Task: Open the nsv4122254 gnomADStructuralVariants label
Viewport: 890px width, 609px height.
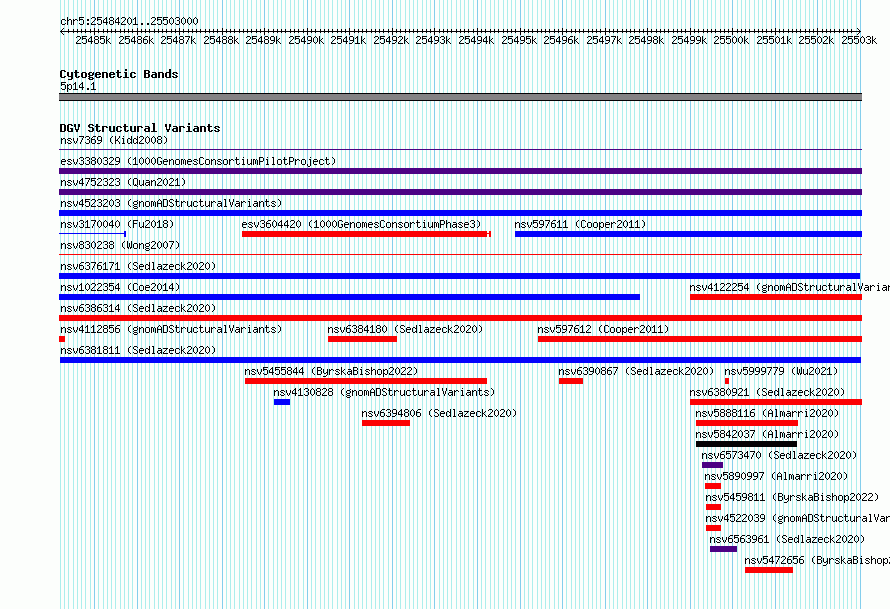Action: (x=790, y=287)
